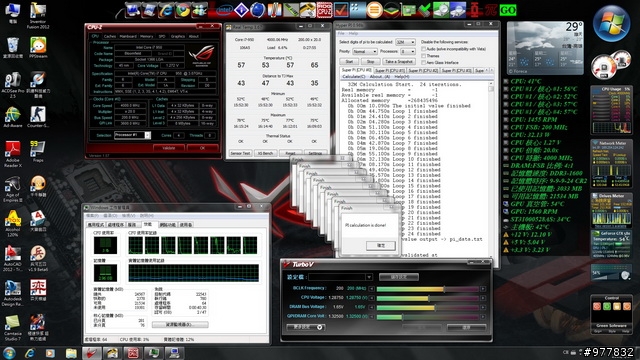This screenshot has width=640, height=360.
Task: Click the Foreca weather gadget
Action: (x=545, y=48)
